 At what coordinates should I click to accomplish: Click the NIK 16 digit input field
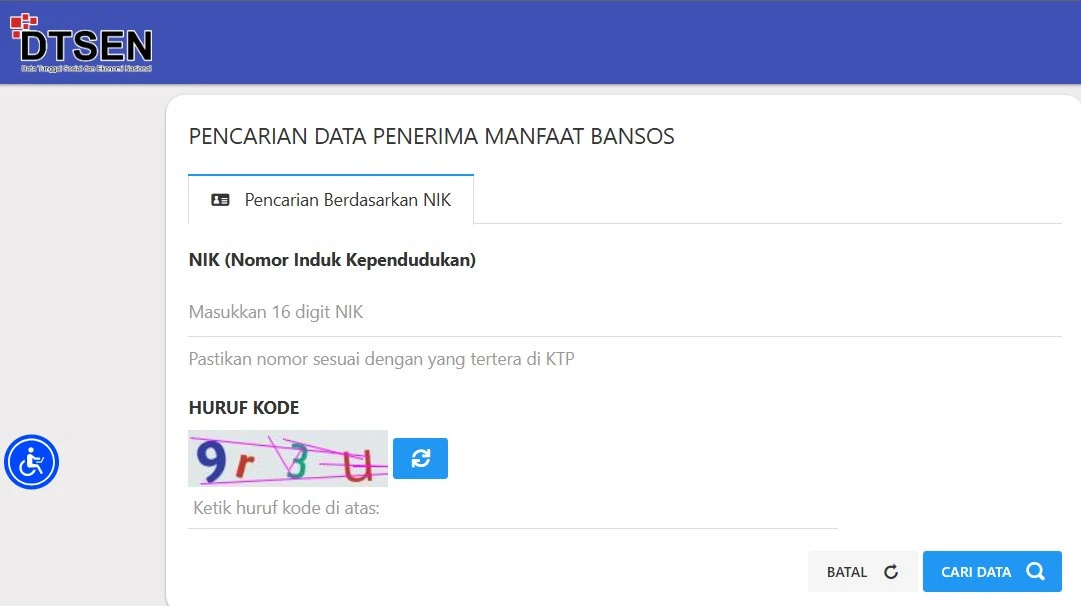click(x=625, y=312)
